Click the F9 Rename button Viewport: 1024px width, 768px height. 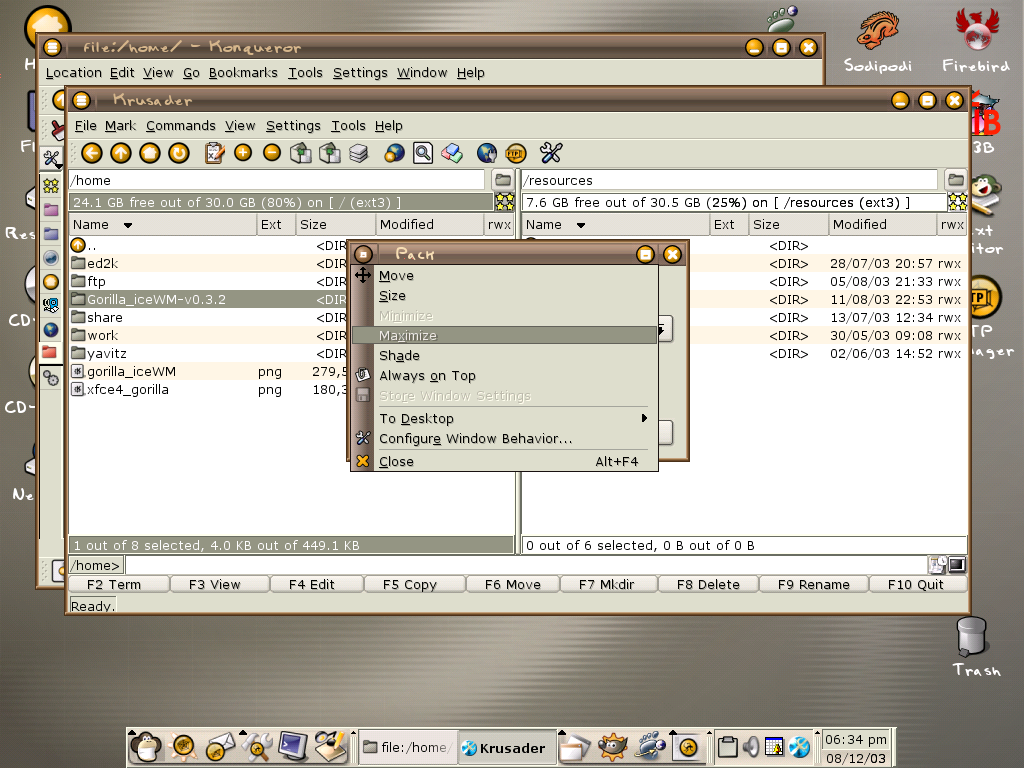[814, 584]
